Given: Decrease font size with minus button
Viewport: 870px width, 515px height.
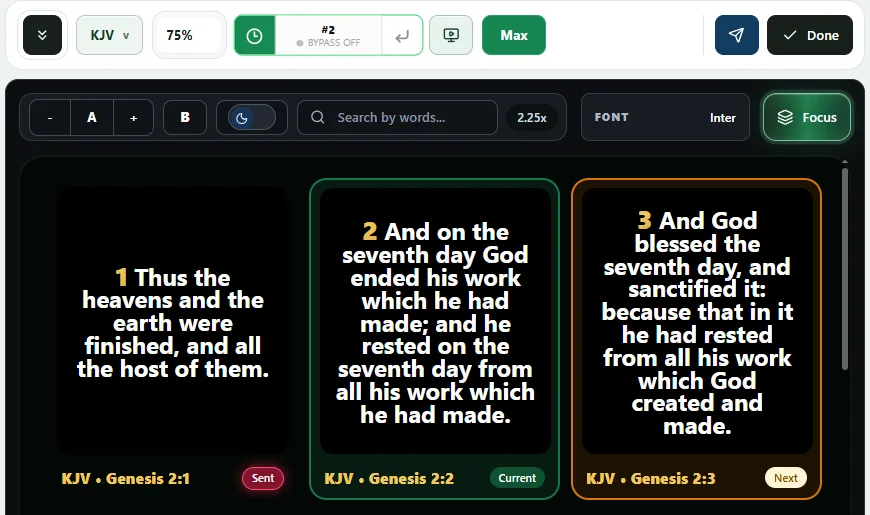Looking at the screenshot, I should click(x=50, y=118).
